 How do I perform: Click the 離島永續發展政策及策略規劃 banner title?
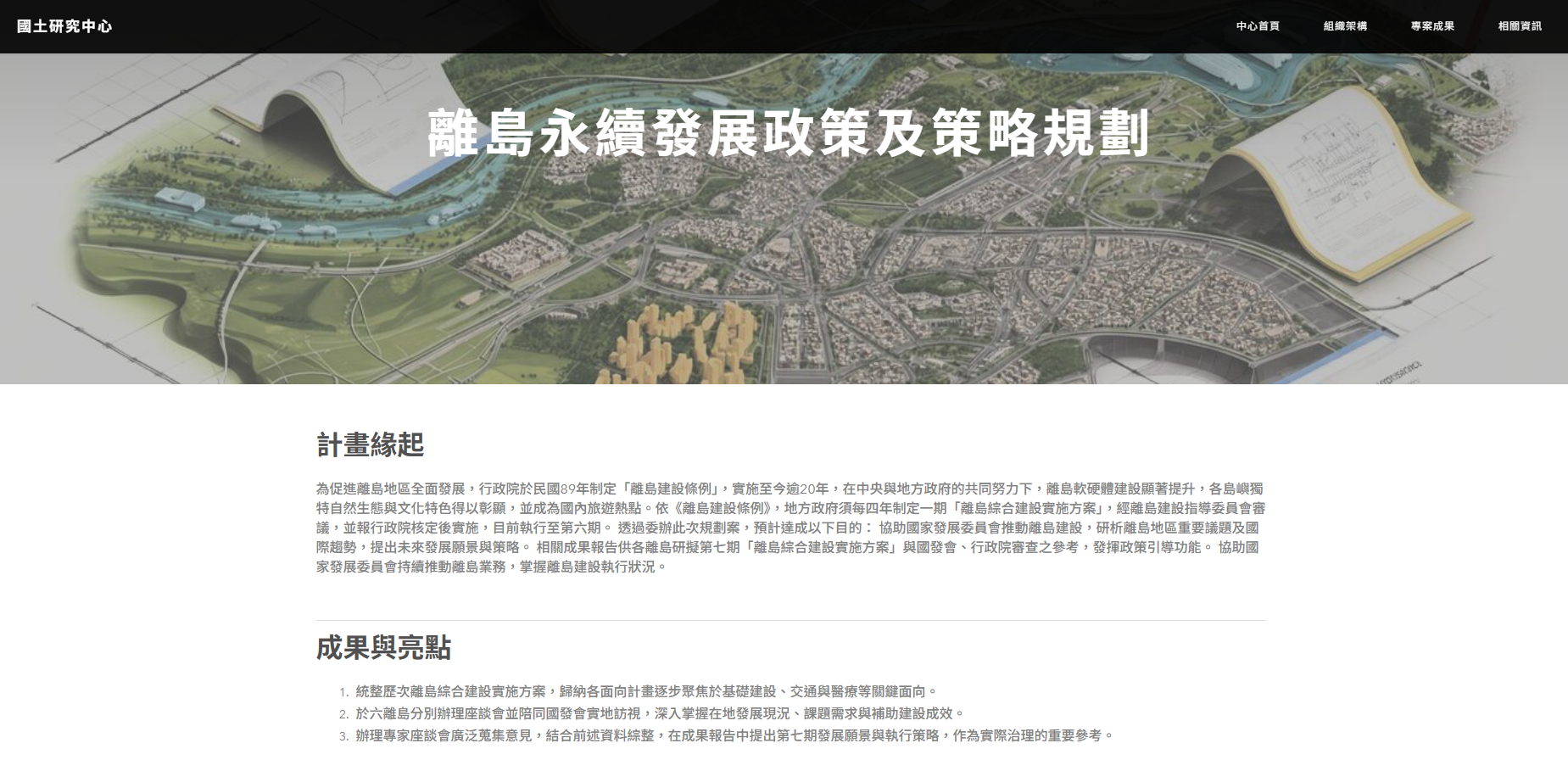[788, 133]
